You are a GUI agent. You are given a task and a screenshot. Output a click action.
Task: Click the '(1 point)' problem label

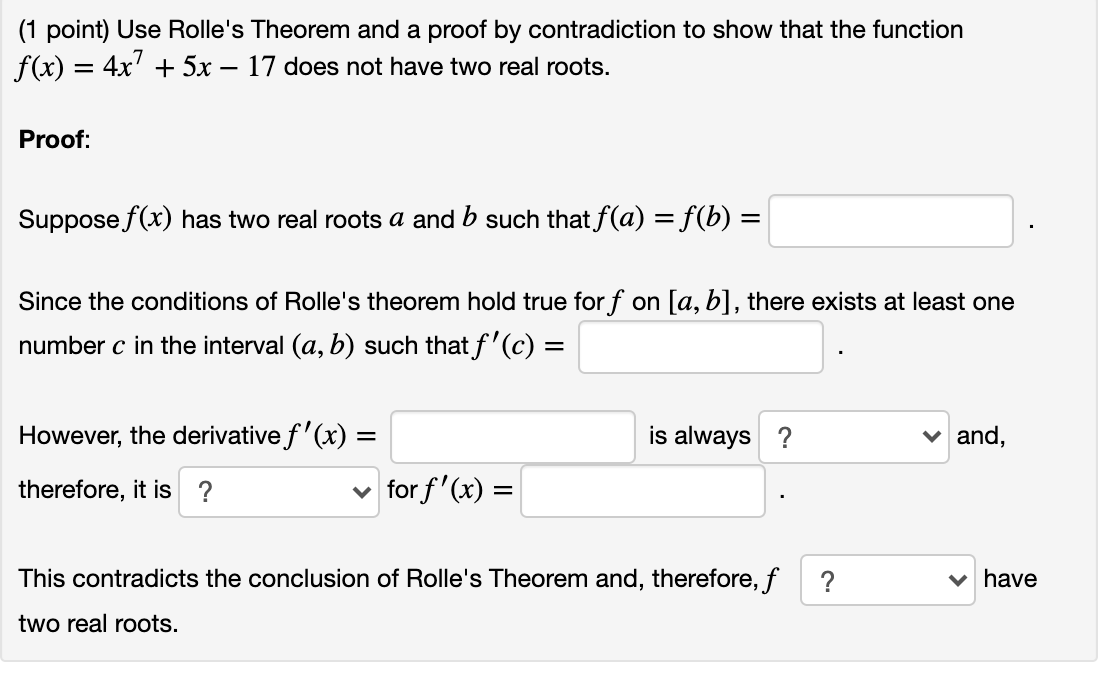pos(58,29)
